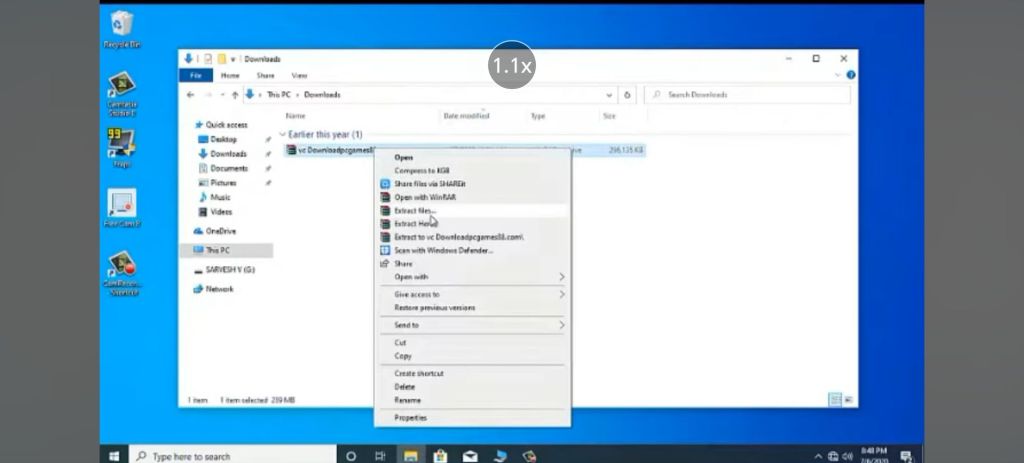
Task: Switch to details view layout button
Action: tap(834, 400)
